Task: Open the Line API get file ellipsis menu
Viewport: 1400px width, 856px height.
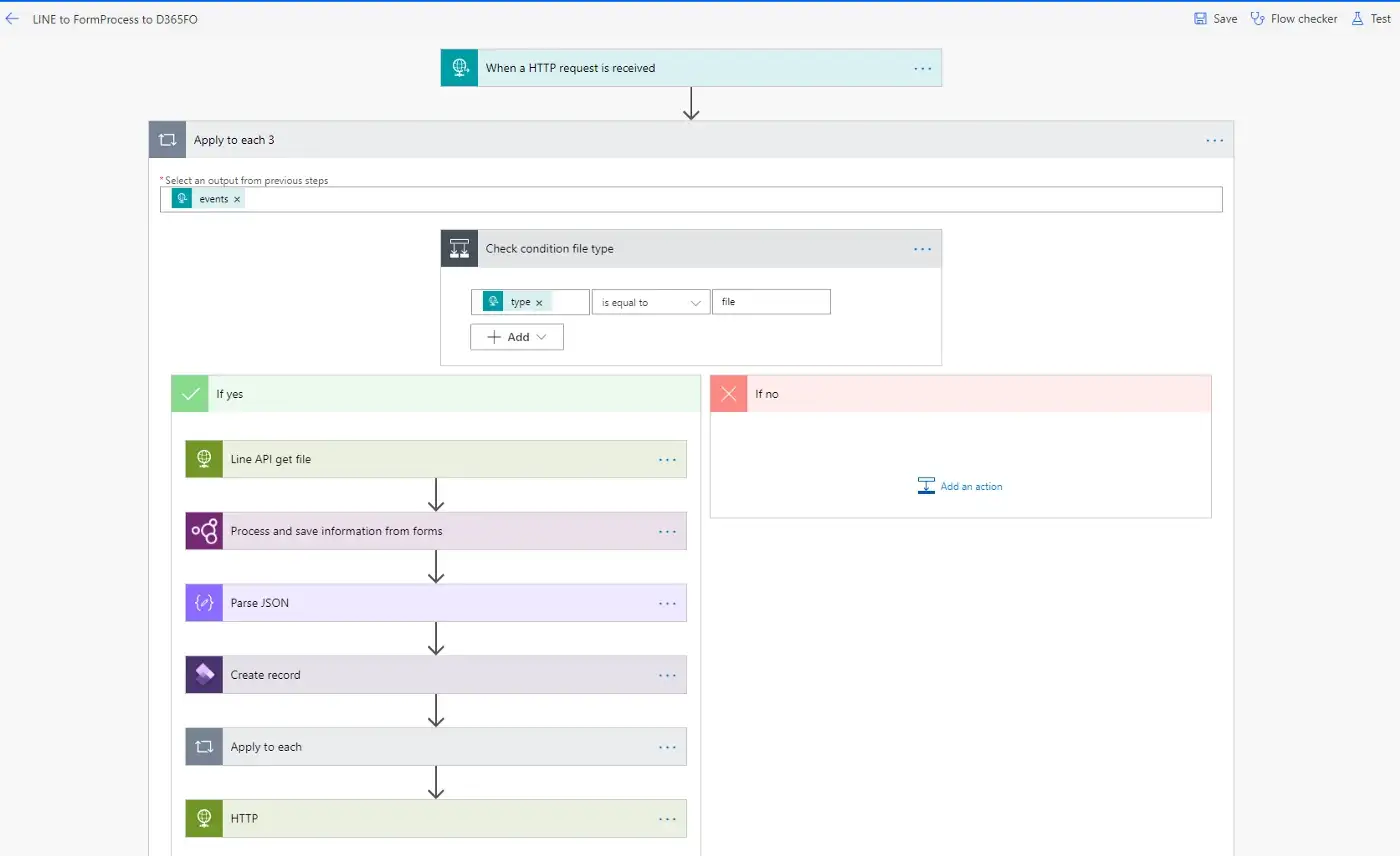Action: 668,459
